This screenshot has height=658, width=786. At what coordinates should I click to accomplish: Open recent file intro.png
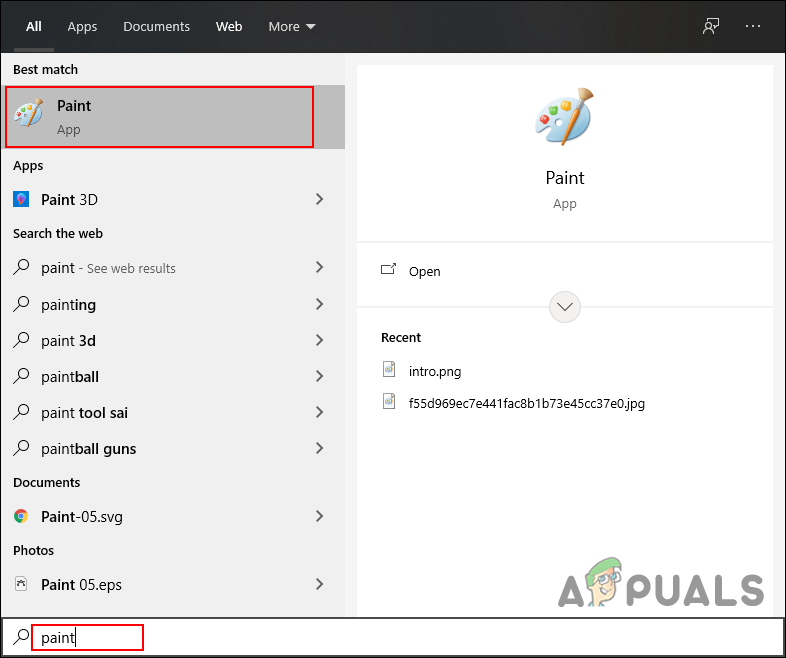tap(435, 371)
